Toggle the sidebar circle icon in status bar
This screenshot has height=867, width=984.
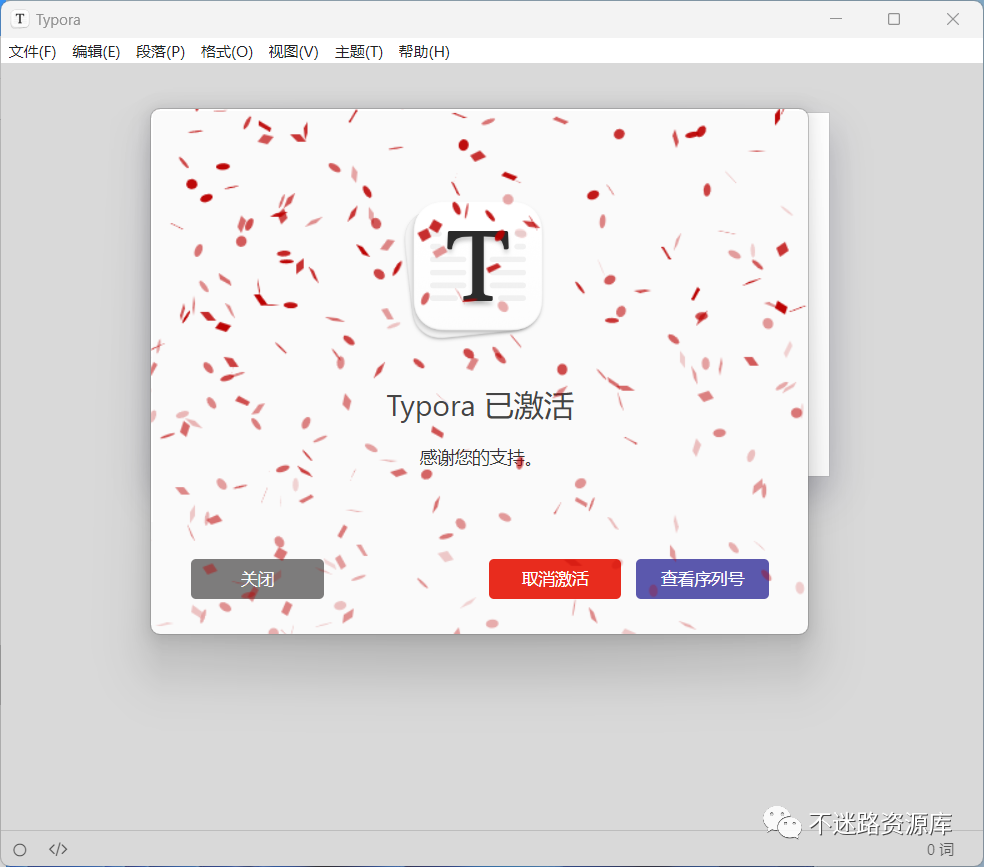click(x=20, y=849)
